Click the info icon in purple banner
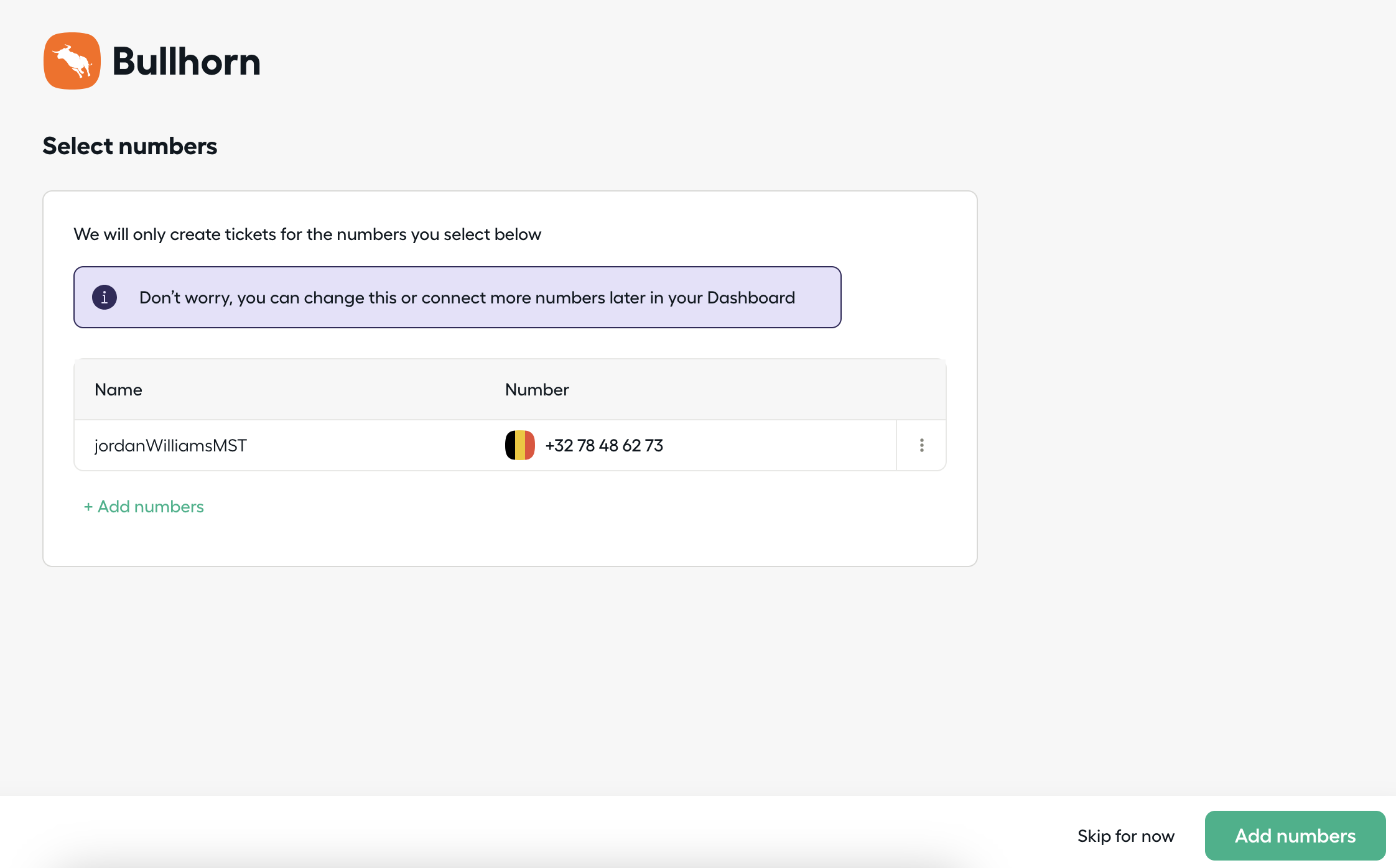The image size is (1396, 868). pos(105,297)
